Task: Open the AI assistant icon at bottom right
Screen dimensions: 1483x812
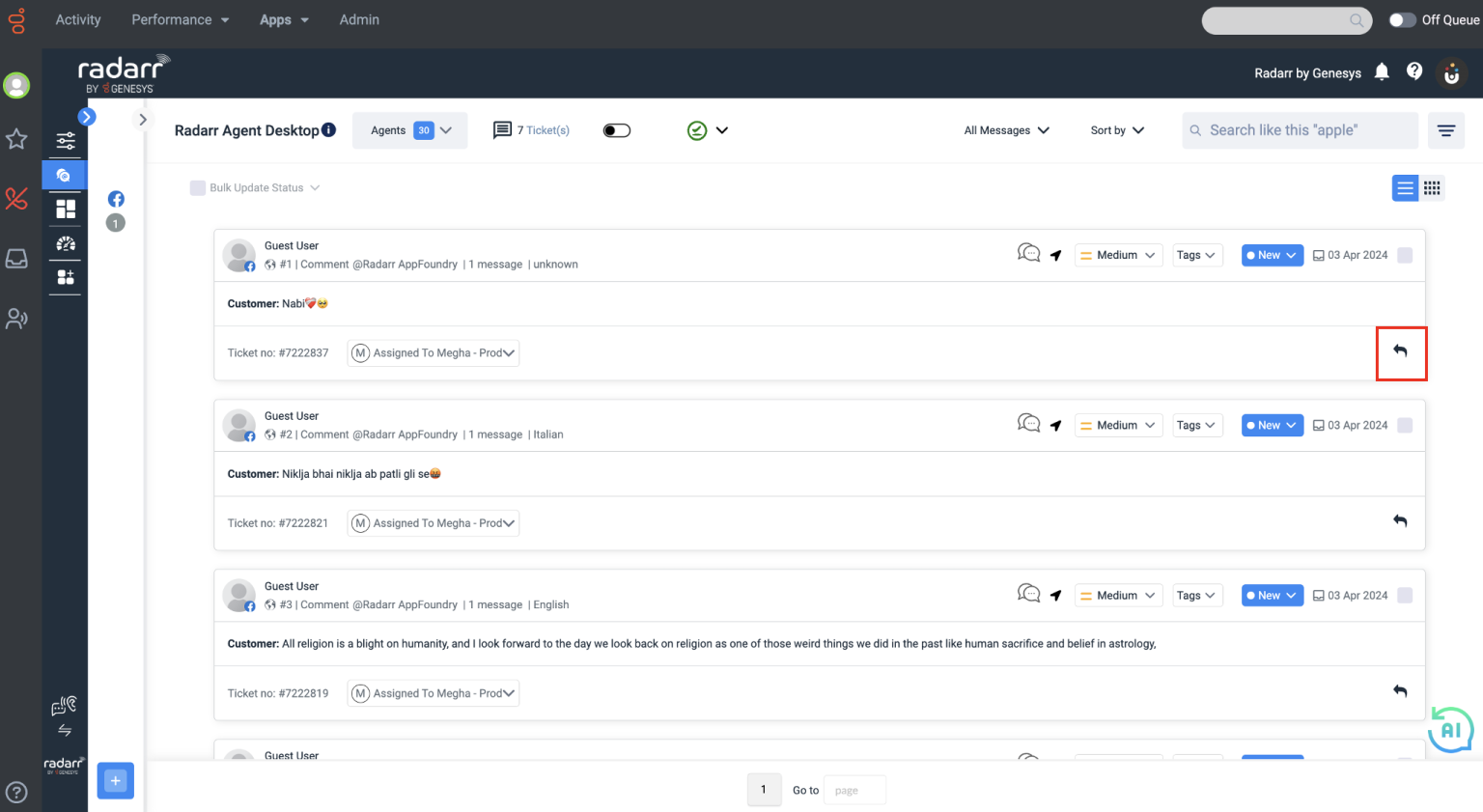Action: (1450, 730)
